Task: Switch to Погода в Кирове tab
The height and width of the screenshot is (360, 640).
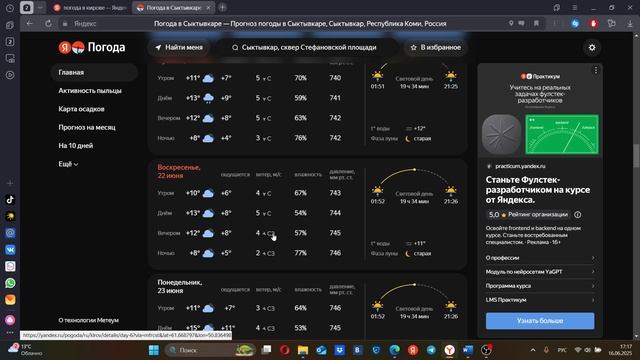Action: pyautogui.click(x=90, y=8)
